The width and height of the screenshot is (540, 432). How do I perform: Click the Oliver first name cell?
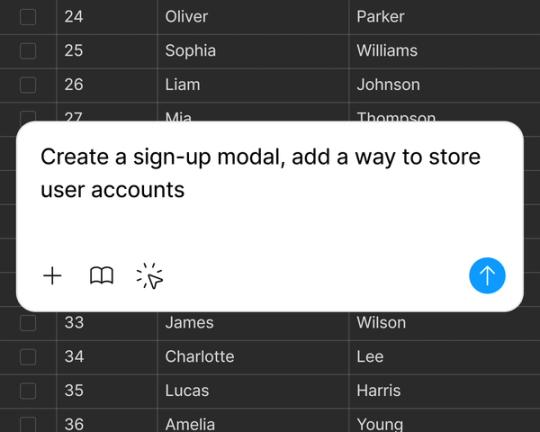[x=253, y=17]
